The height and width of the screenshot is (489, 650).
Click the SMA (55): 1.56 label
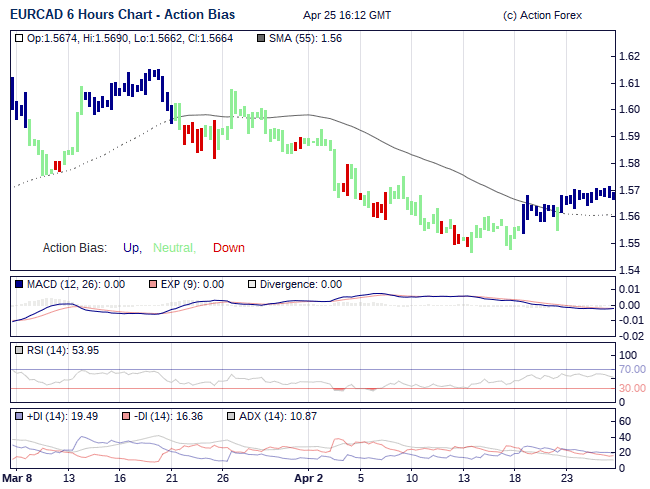coord(306,39)
